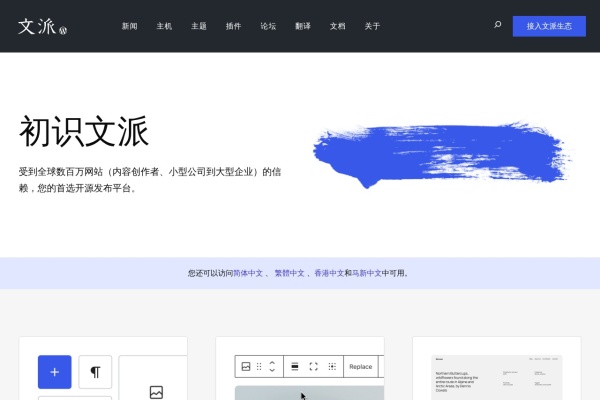
Task: Click the image placeholder icon in first card
Action: (x=156, y=392)
